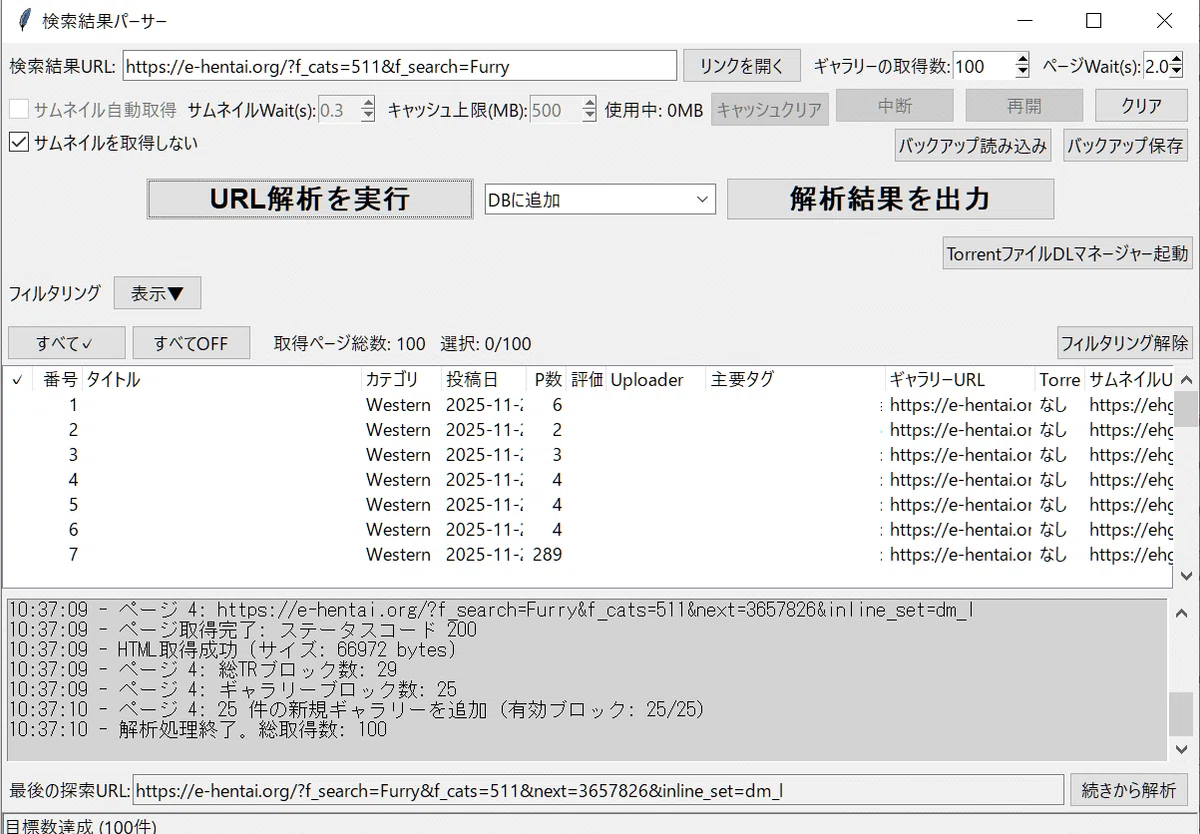Screen dimensions: 1200x834
Task: Launch TorrentファイルDLマネージャー起動
Action: pos(1068,253)
